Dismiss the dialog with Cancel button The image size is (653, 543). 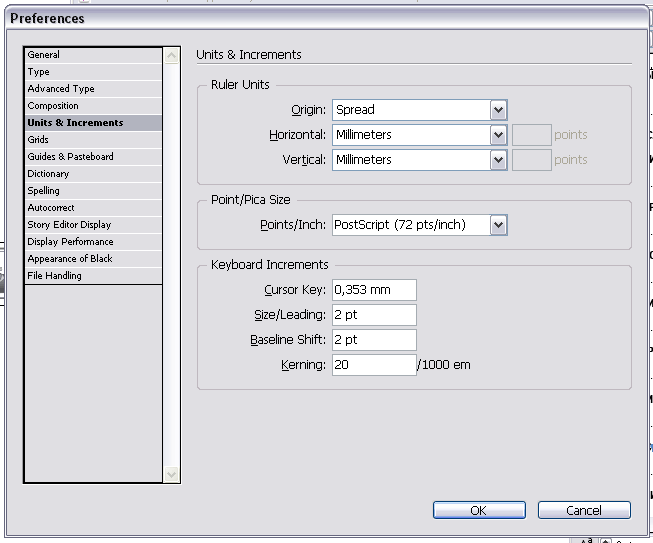click(x=584, y=510)
